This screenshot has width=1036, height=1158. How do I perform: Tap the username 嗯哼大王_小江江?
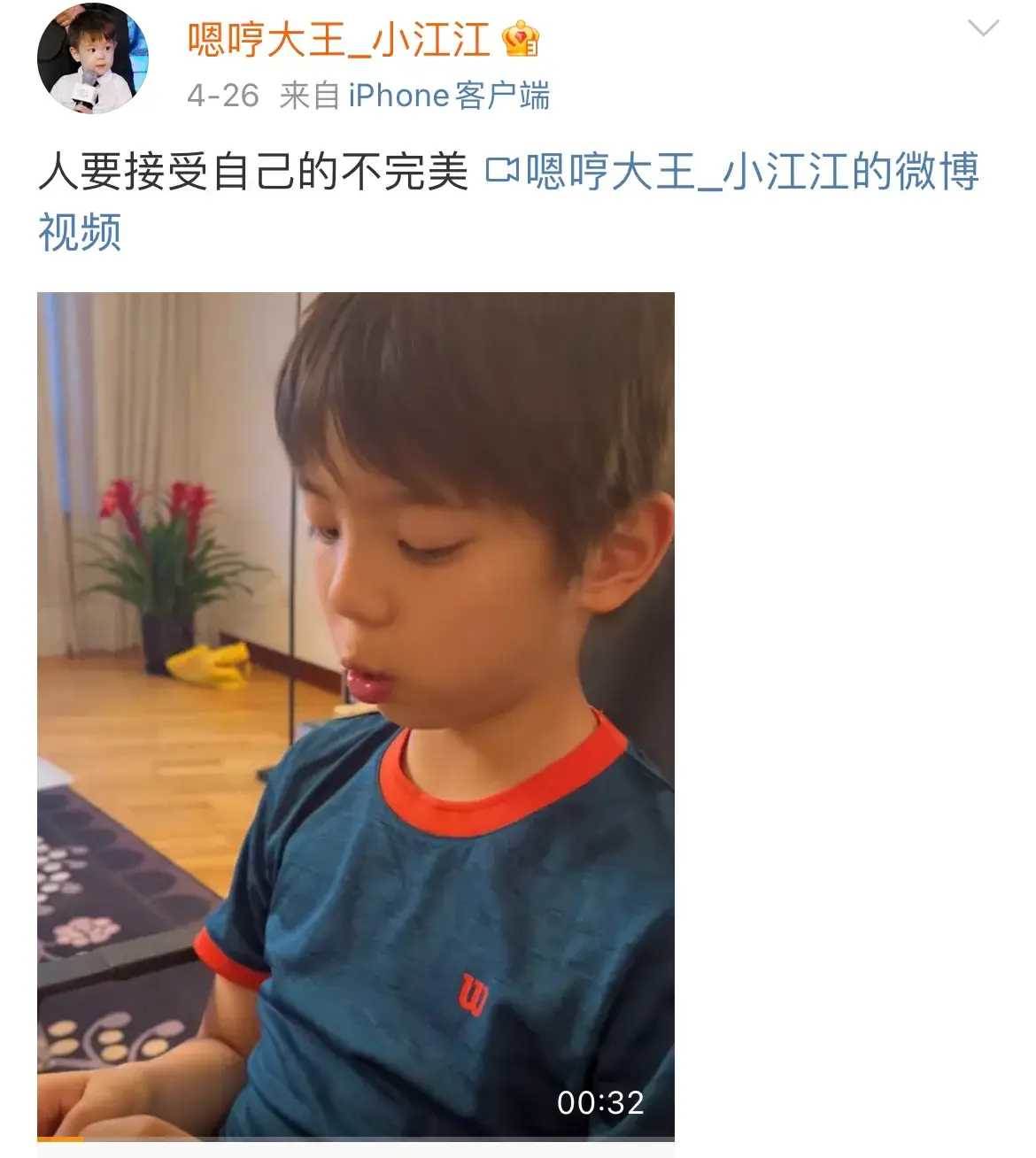pyautogui.click(x=338, y=39)
